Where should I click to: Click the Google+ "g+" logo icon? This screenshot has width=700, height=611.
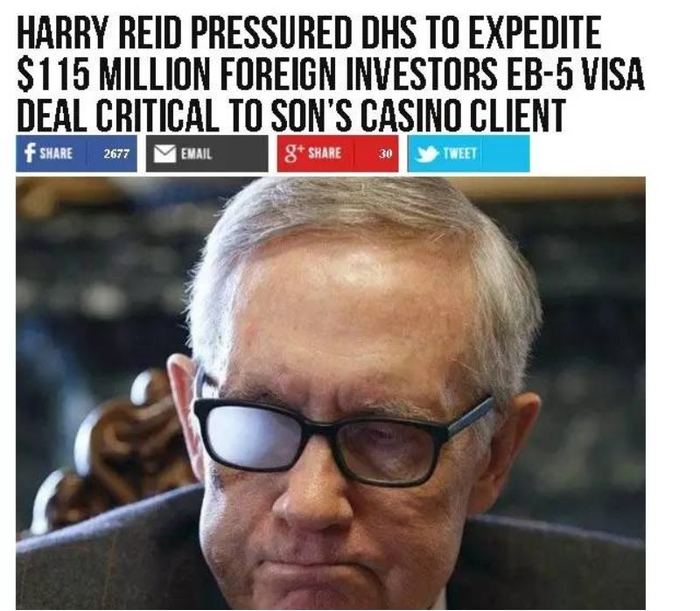(294, 153)
